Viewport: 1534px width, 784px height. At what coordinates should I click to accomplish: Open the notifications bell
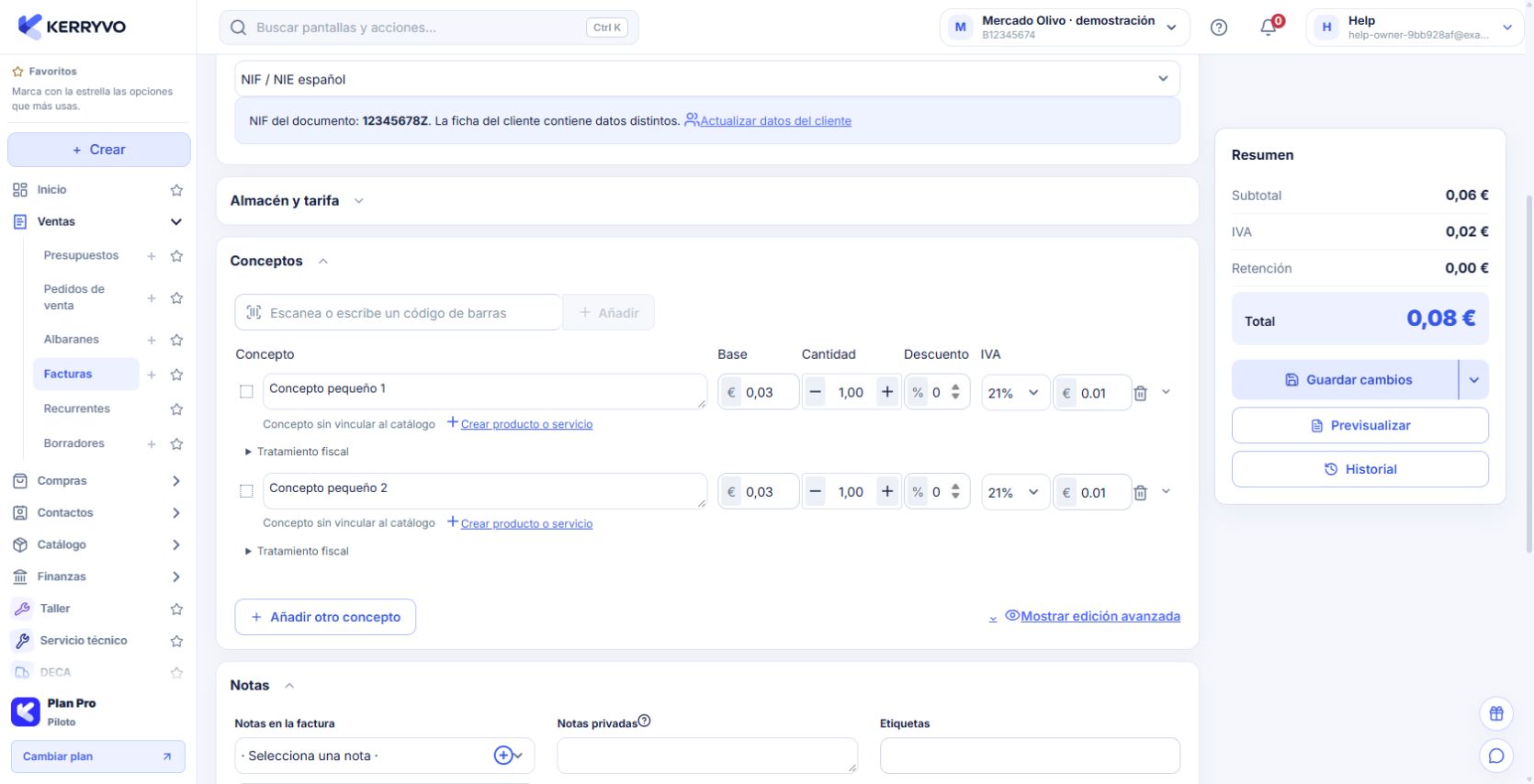point(1269,27)
